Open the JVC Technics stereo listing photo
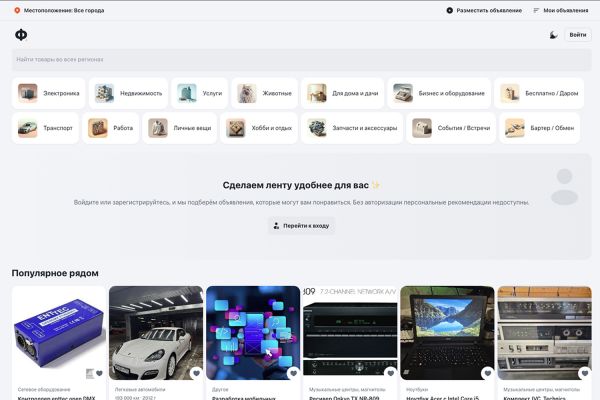This screenshot has width=600, height=400. point(545,333)
